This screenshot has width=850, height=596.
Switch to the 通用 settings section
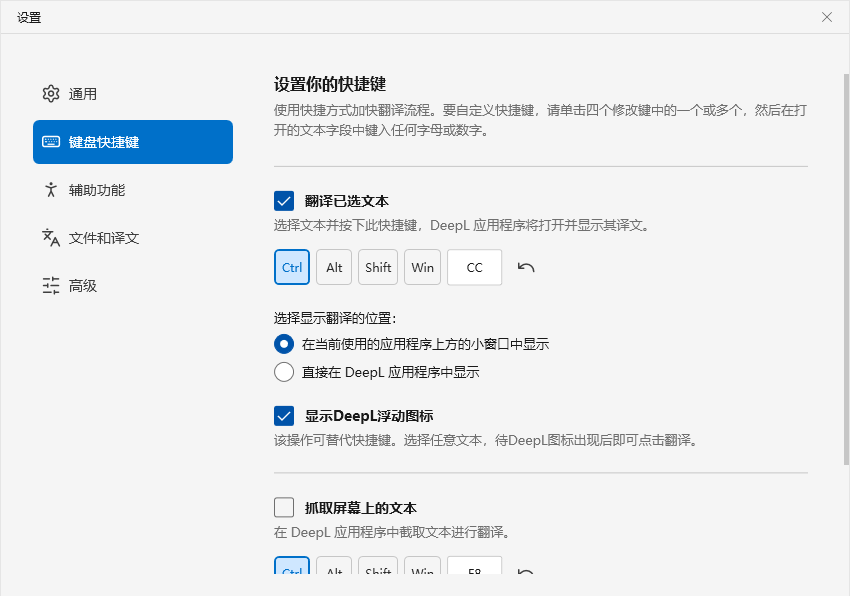coord(85,93)
